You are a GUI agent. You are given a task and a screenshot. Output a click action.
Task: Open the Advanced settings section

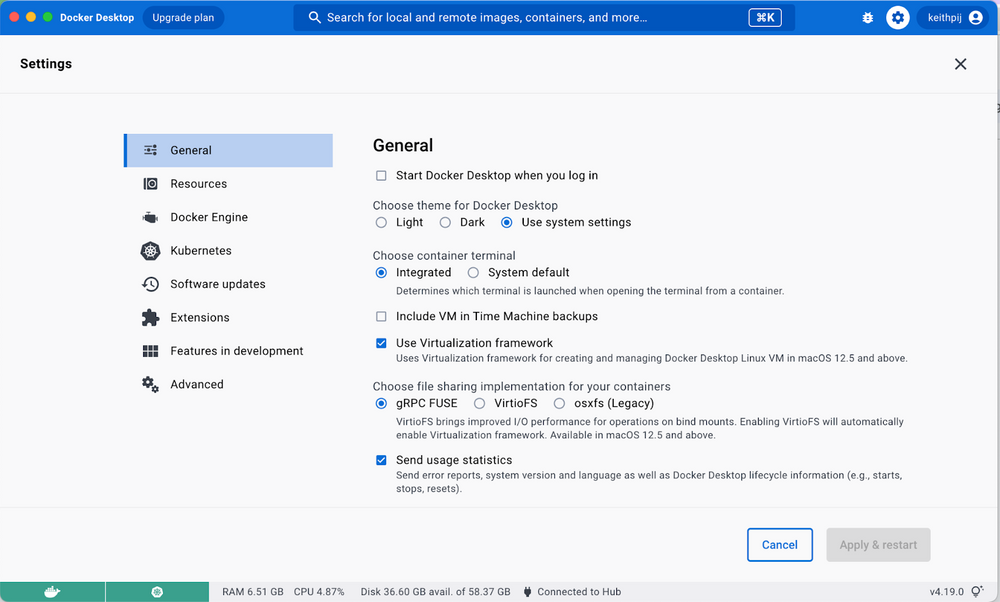coord(197,384)
